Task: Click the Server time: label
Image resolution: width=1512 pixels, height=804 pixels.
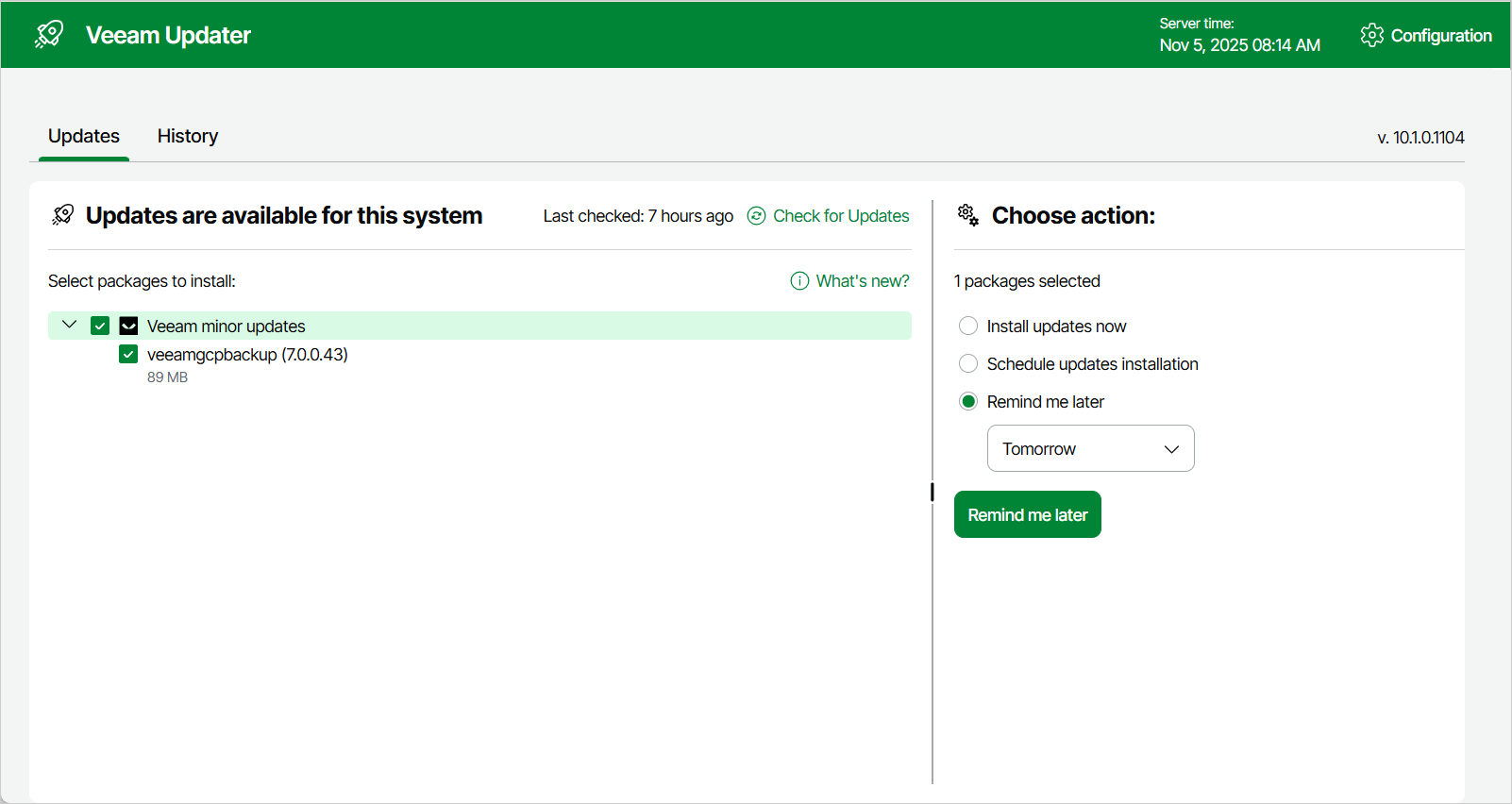Action: point(1197,24)
